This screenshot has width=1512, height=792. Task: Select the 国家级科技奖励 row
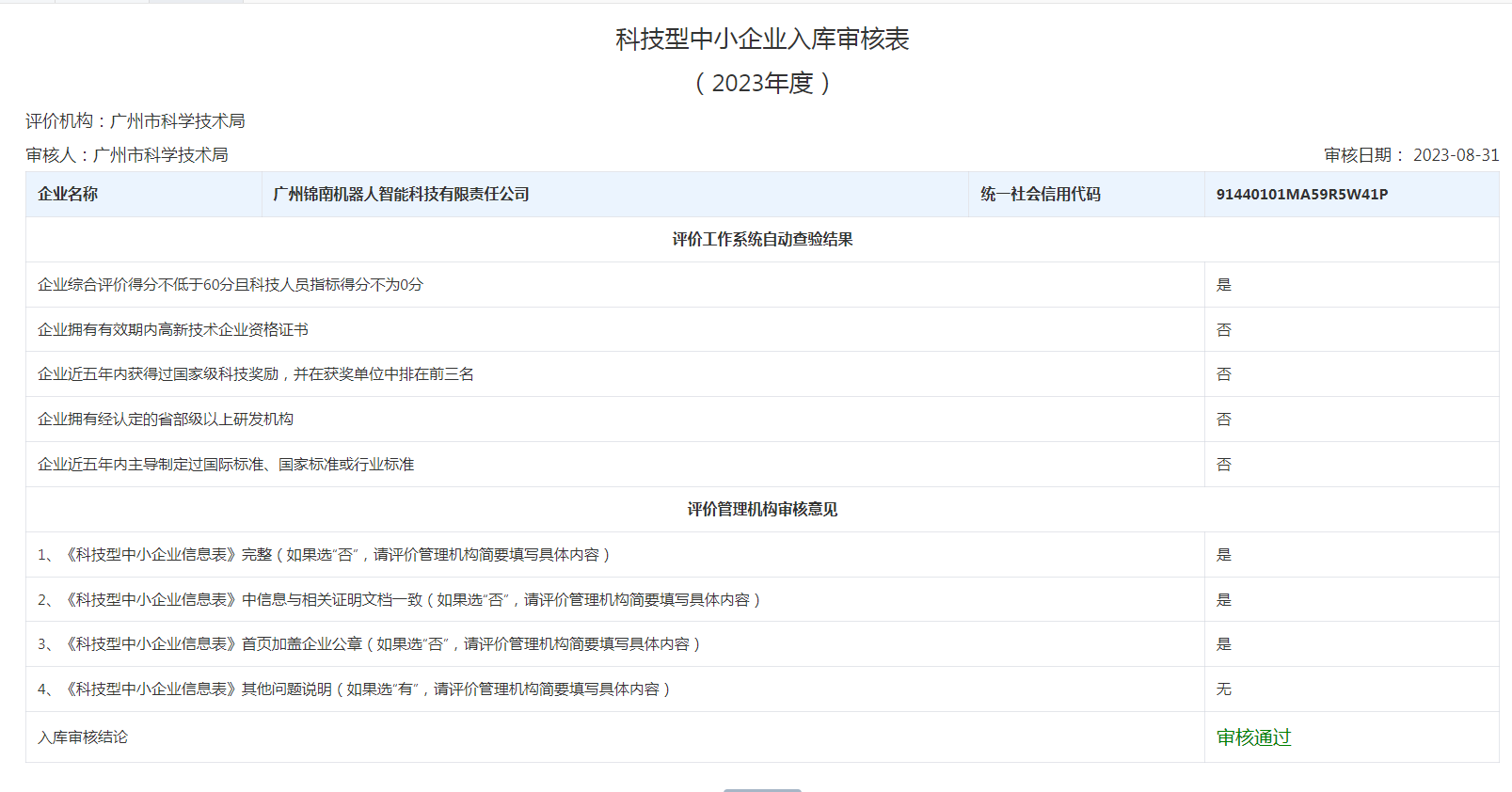256,374
